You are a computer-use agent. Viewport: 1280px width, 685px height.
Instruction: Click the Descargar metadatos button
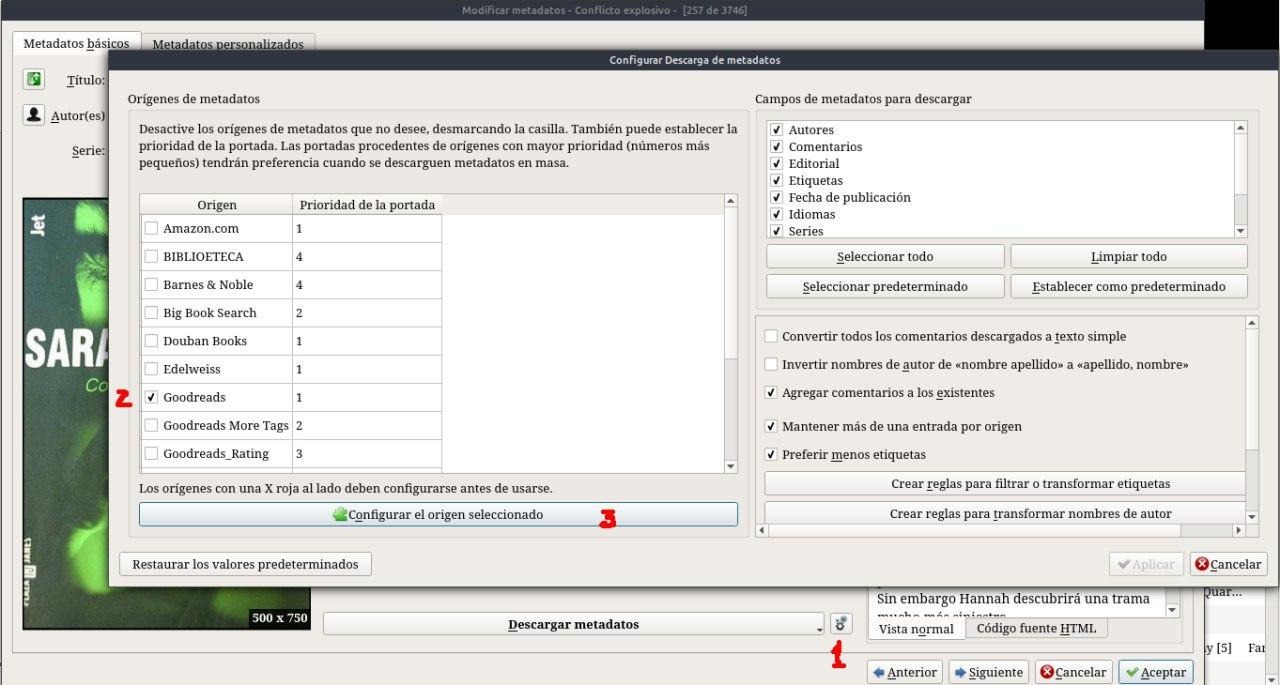(x=572, y=624)
